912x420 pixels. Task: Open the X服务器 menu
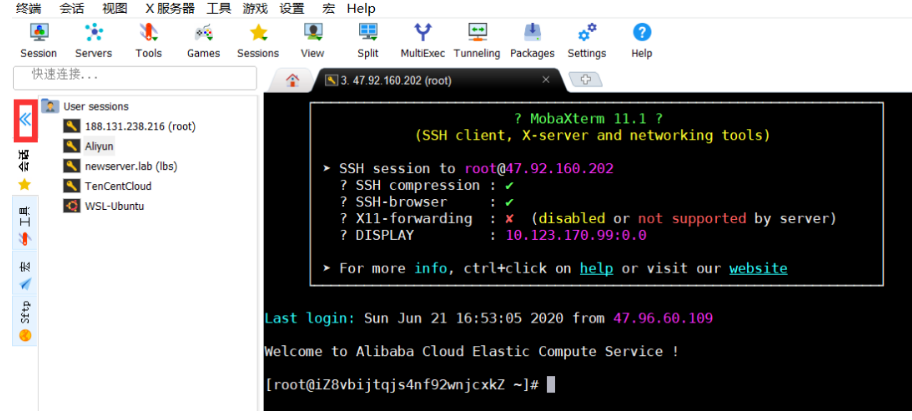coord(168,8)
